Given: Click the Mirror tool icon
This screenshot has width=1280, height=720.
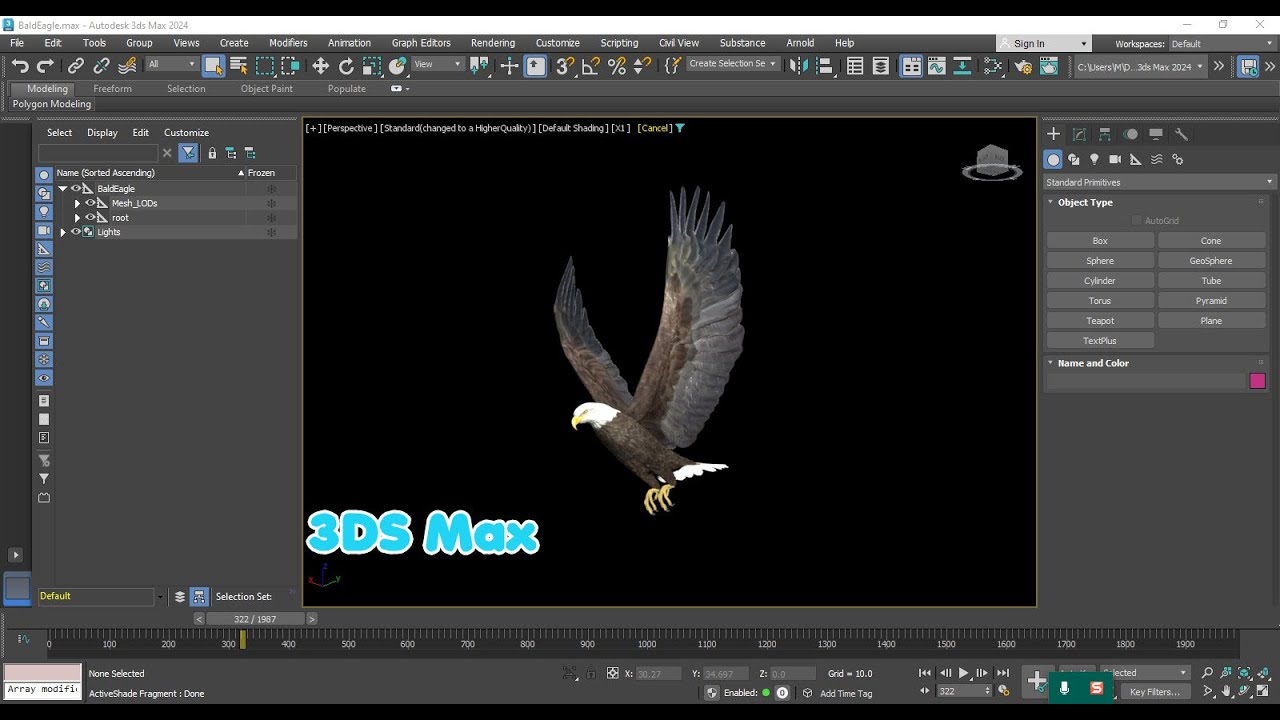Looking at the screenshot, I should click(799, 66).
